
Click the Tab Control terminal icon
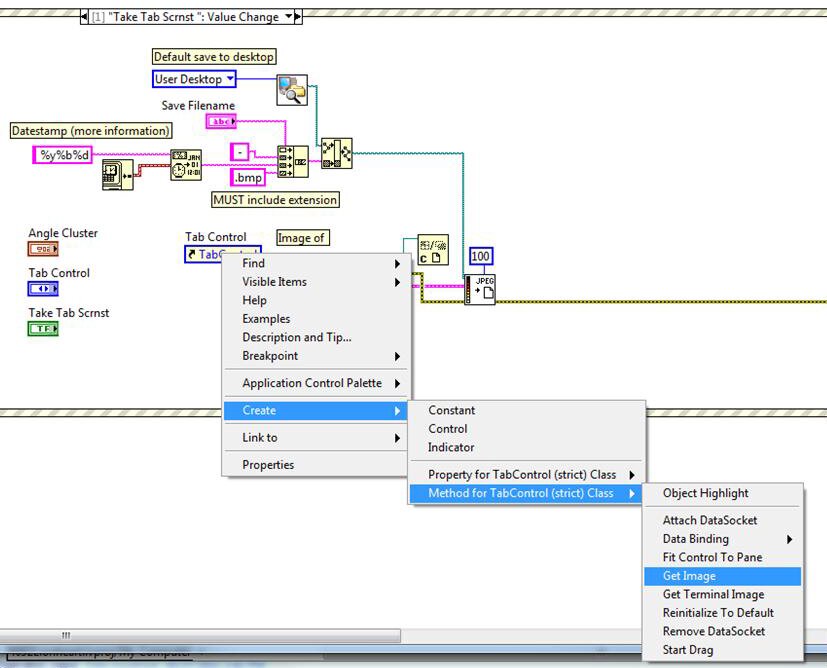(43, 290)
